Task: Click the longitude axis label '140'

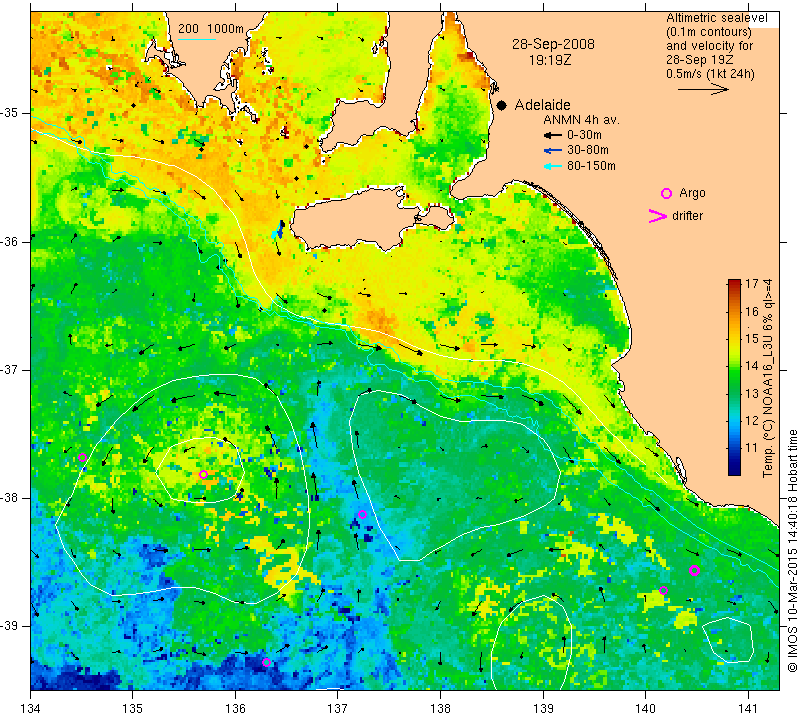Action: coord(645,709)
